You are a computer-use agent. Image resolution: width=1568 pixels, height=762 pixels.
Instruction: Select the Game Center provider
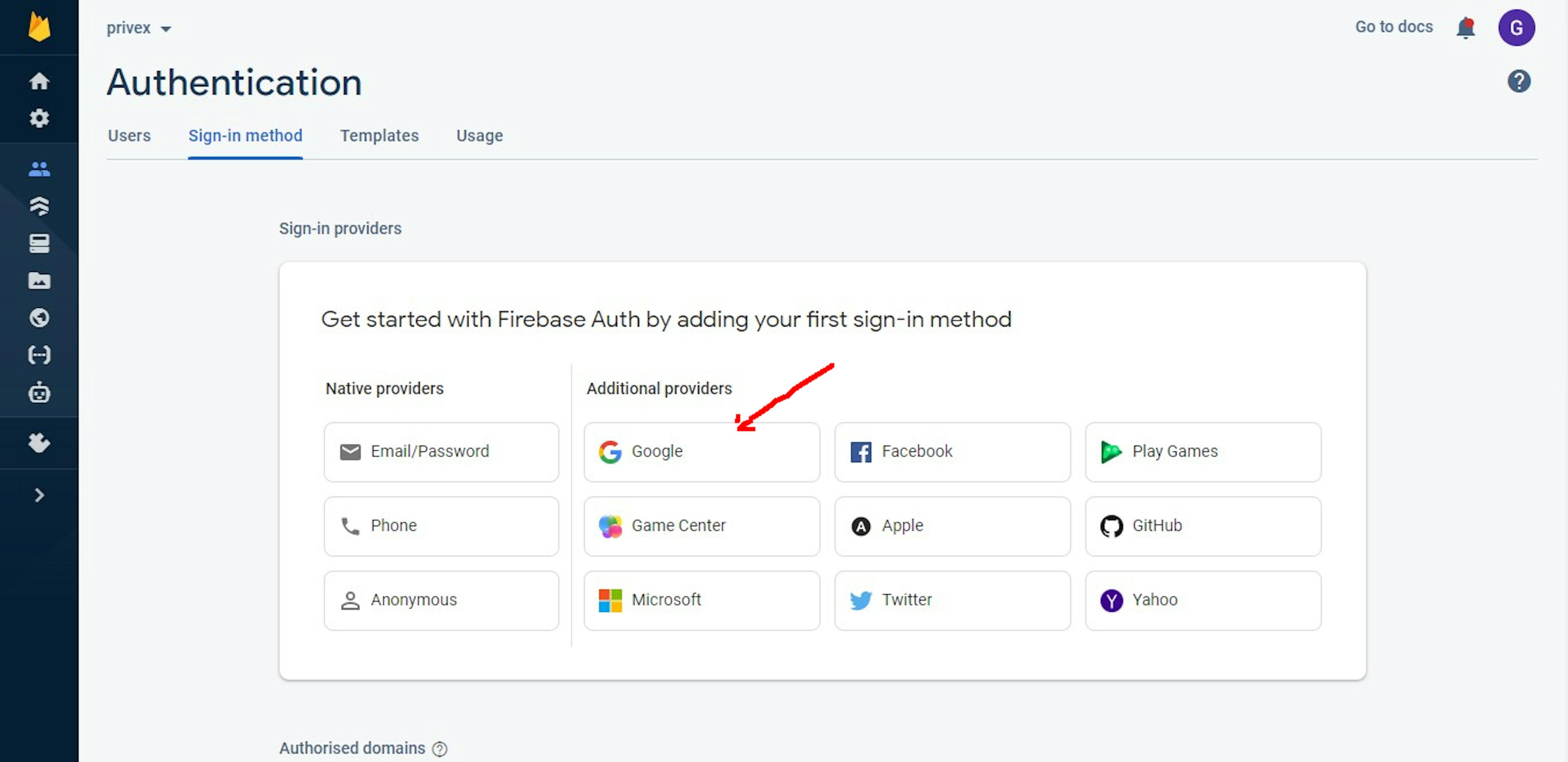tap(702, 526)
